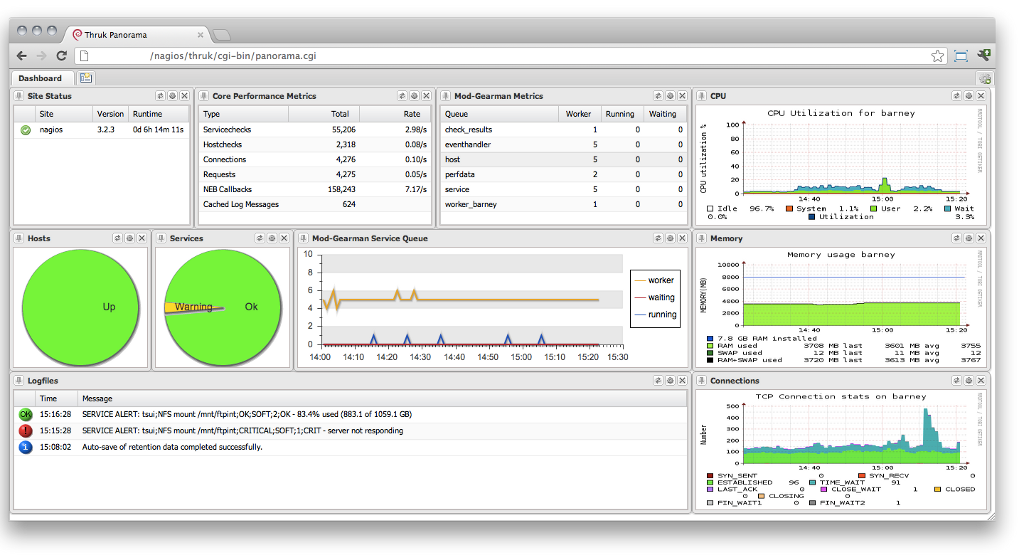Toggle pin on Core Performance Metrics panel
Screen dimensions: 1024x560
tap(204, 96)
